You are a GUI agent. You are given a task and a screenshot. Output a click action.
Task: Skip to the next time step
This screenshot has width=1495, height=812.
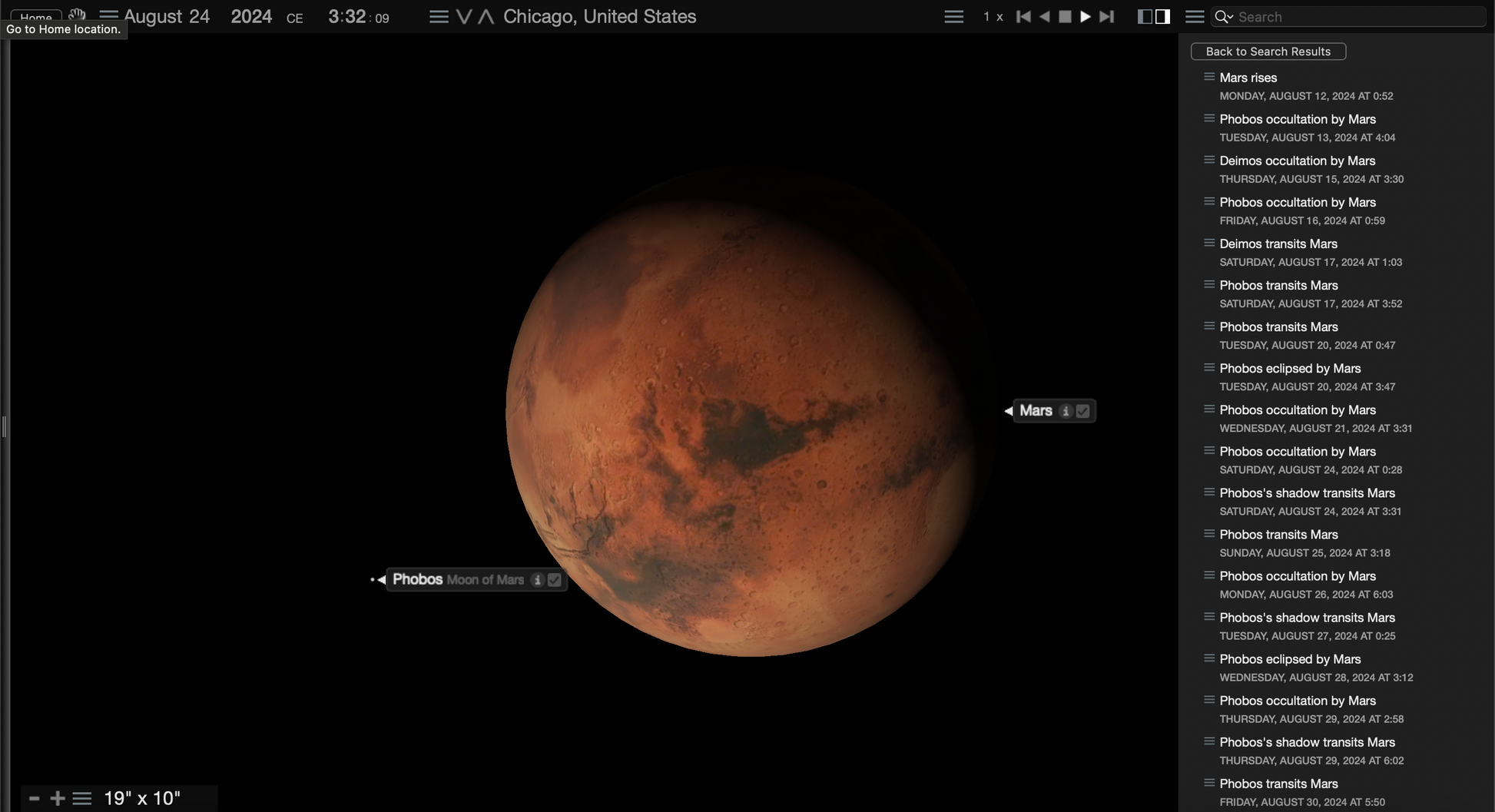(x=1106, y=16)
